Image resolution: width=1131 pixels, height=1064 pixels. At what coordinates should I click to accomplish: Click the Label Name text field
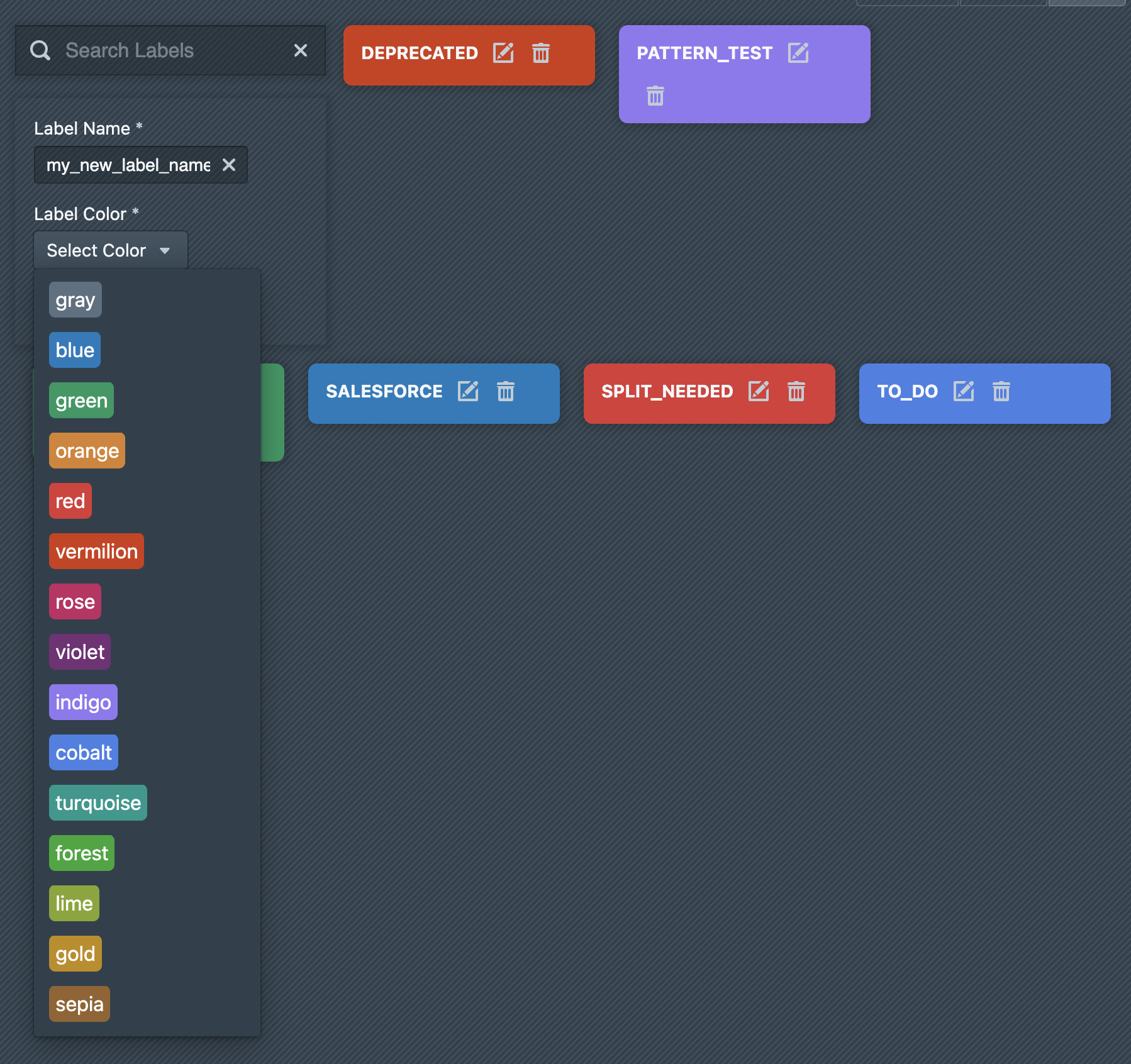(x=129, y=165)
